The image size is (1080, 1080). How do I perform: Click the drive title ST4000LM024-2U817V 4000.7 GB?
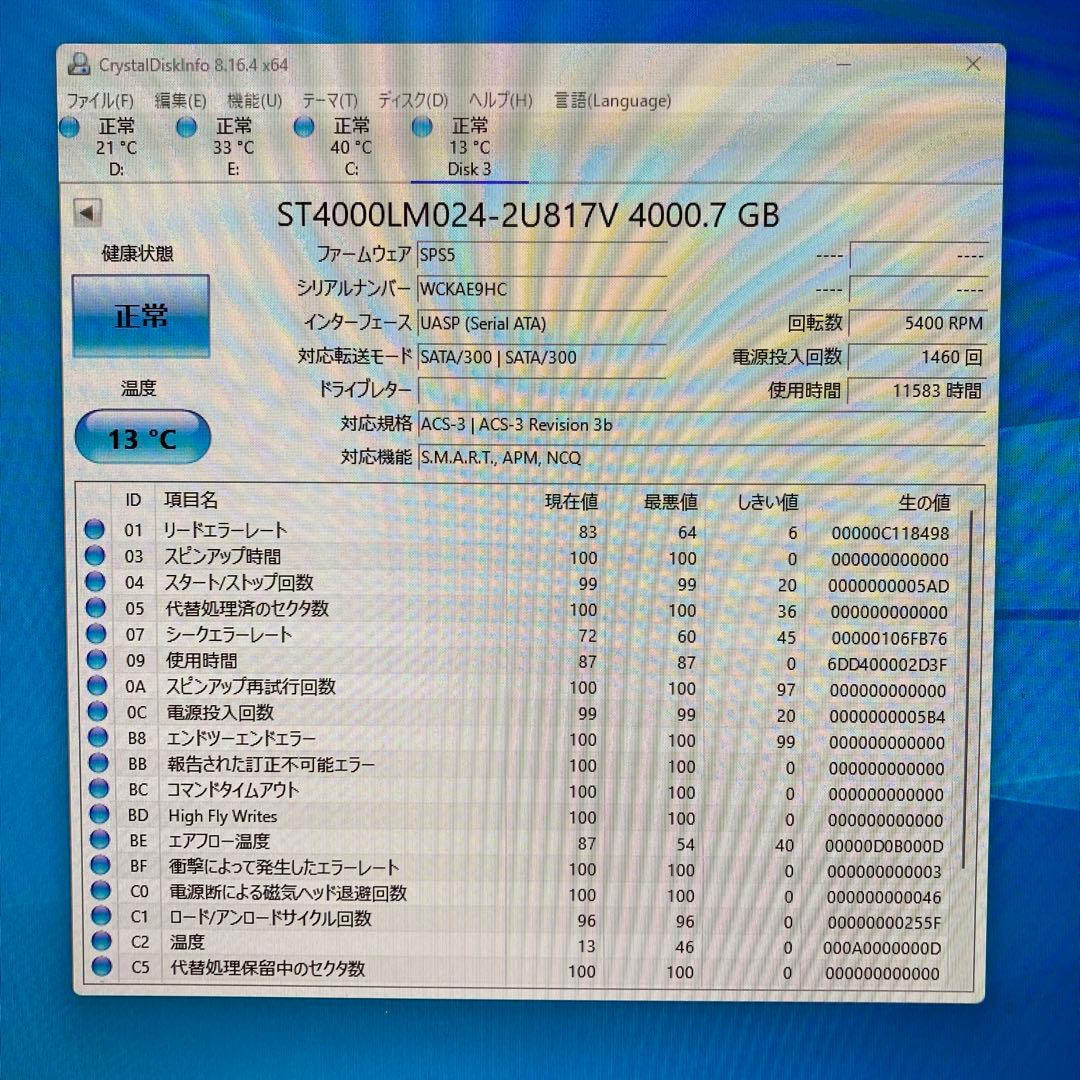click(528, 214)
